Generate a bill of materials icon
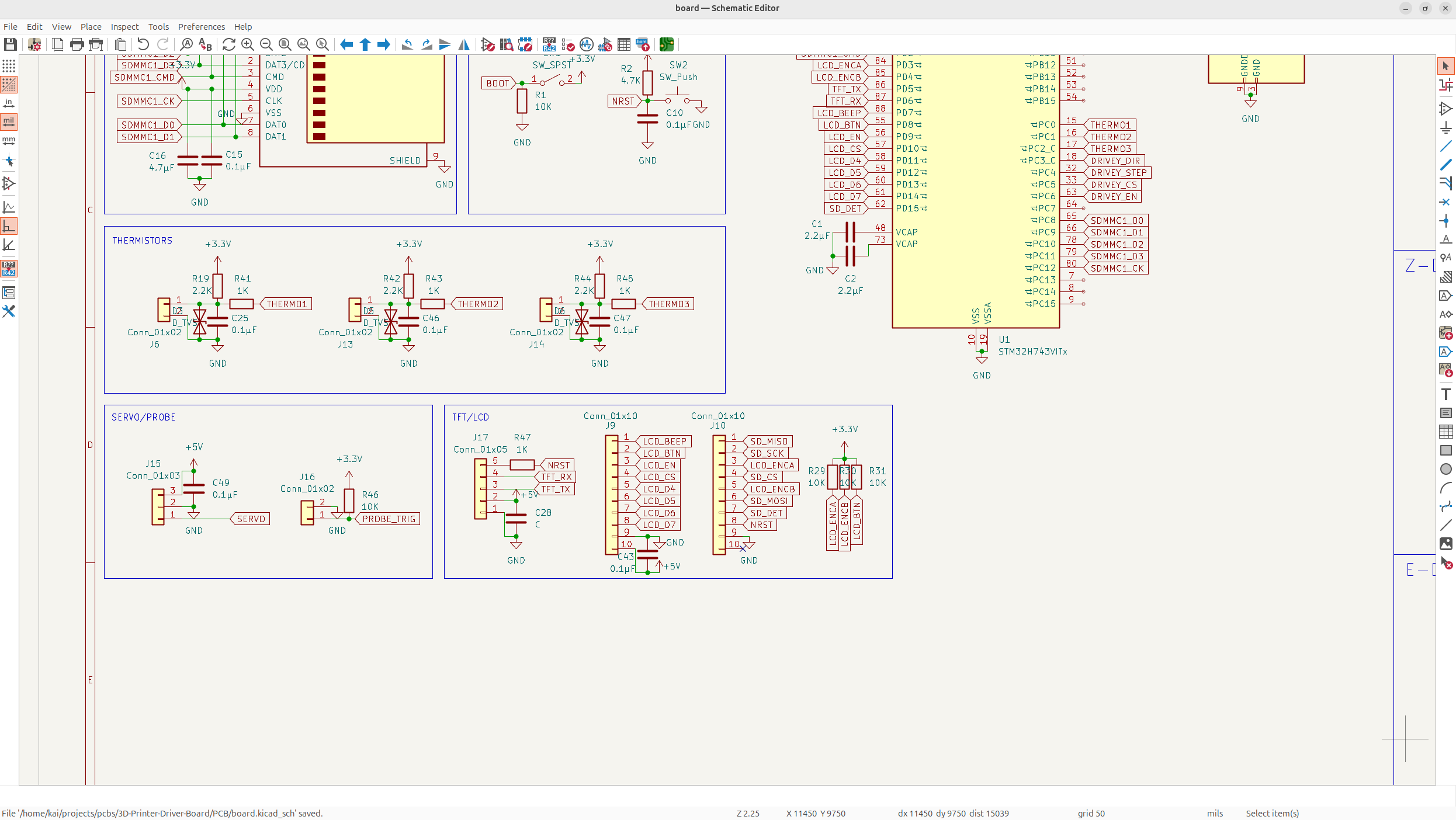The height and width of the screenshot is (820, 1456). point(643,44)
